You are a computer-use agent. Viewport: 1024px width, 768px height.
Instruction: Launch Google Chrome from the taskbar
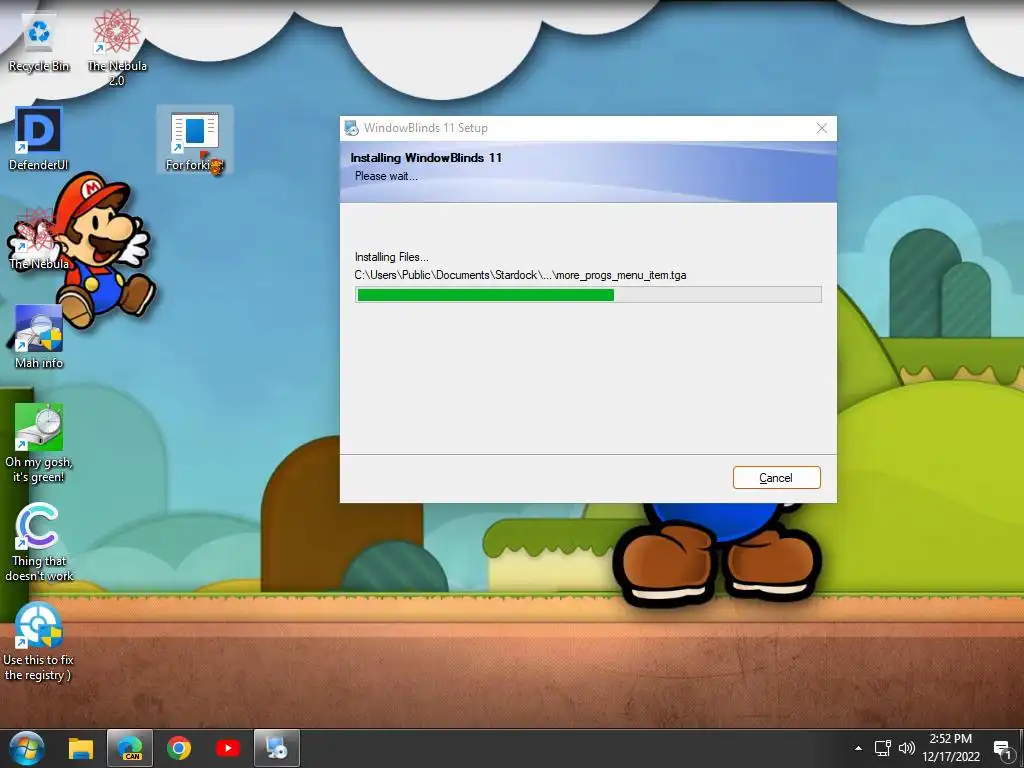coord(178,748)
